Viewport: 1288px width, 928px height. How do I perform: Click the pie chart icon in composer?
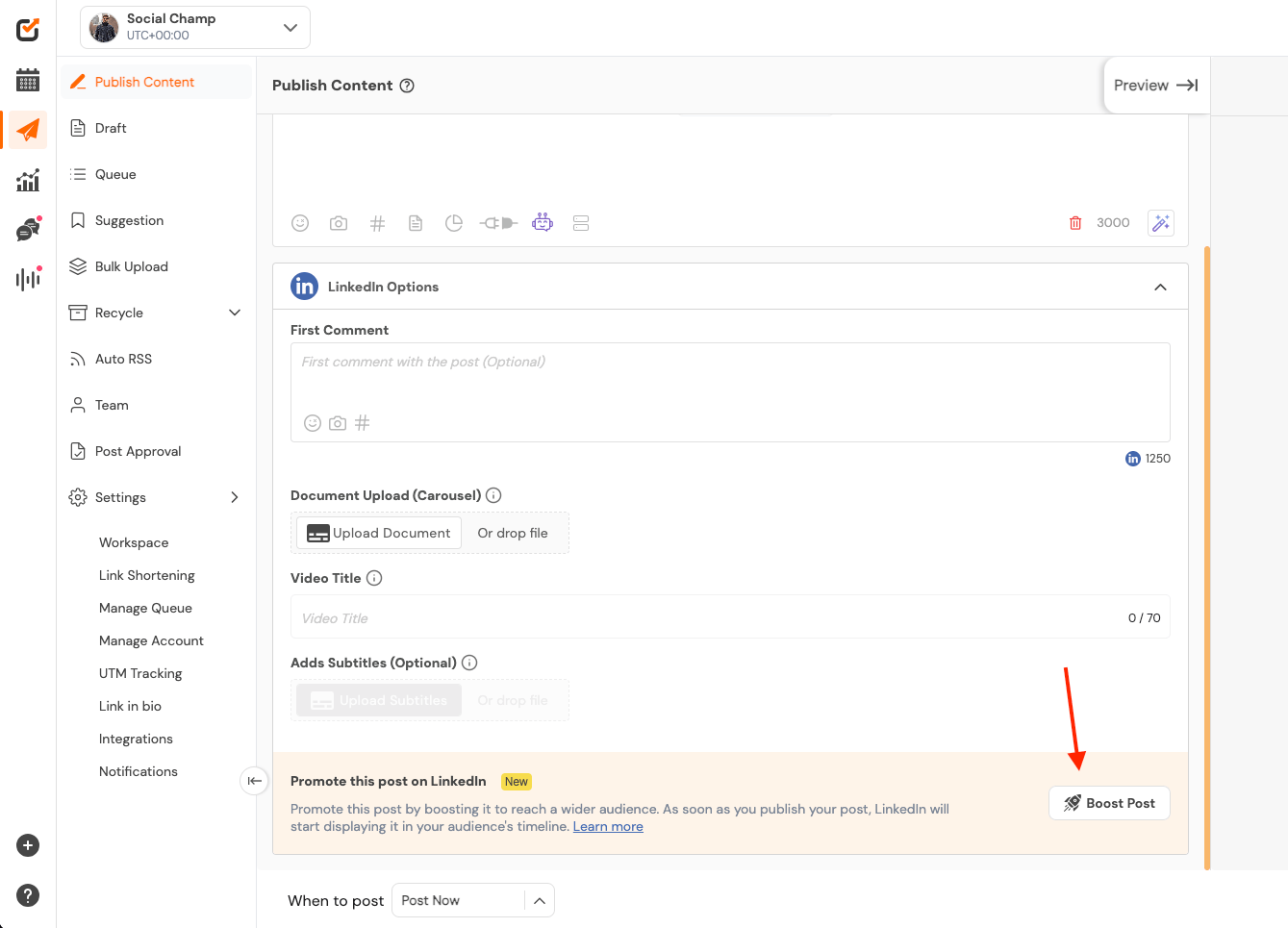(x=454, y=223)
